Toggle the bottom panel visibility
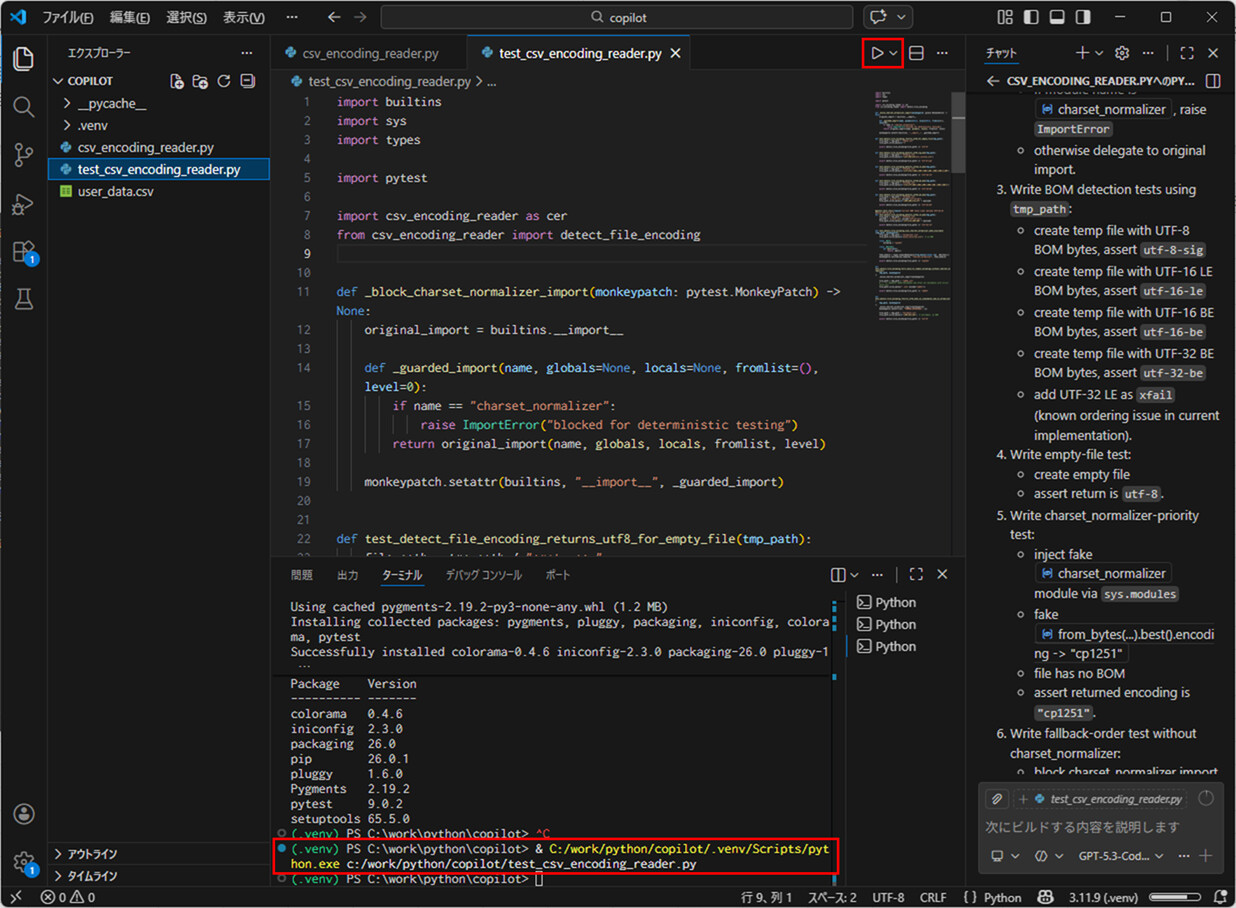The height and width of the screenshot is (908, 1236). tap(1057, 17)
